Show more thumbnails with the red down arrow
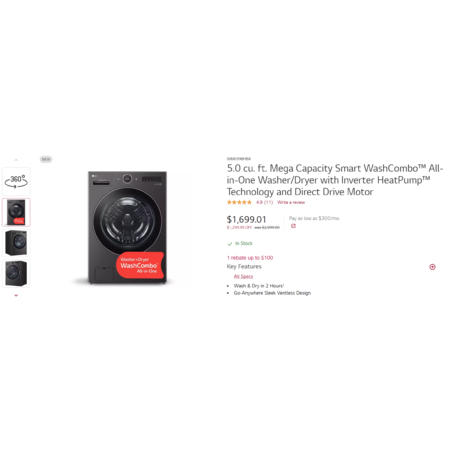The width and height of the screenshot is (450, 450). pyautogui.click(x=16, y=295)
